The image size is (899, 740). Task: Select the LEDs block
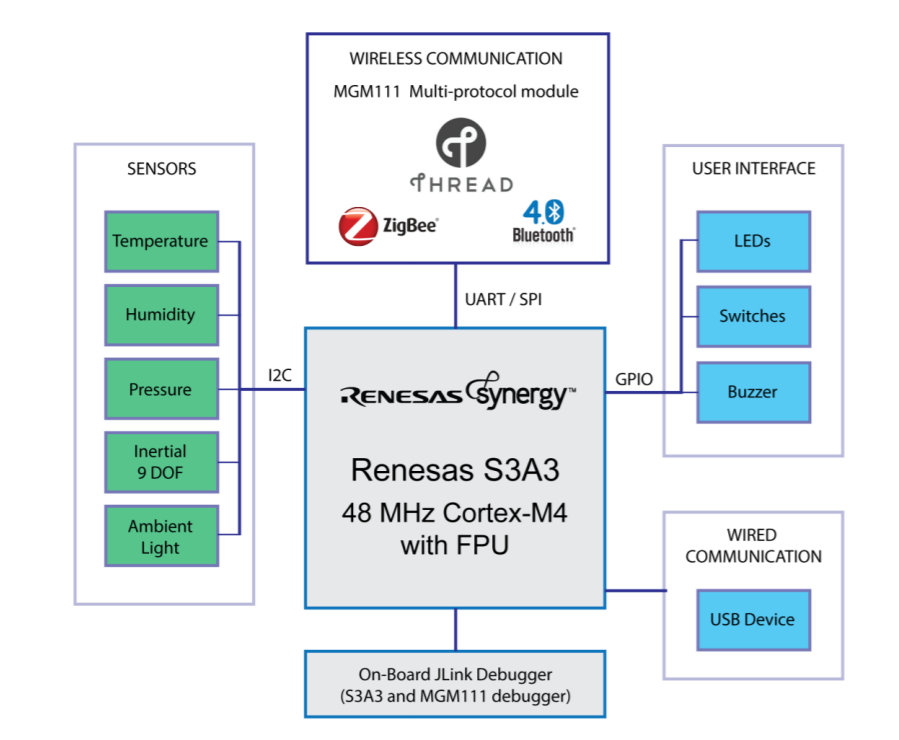point(753,241)
